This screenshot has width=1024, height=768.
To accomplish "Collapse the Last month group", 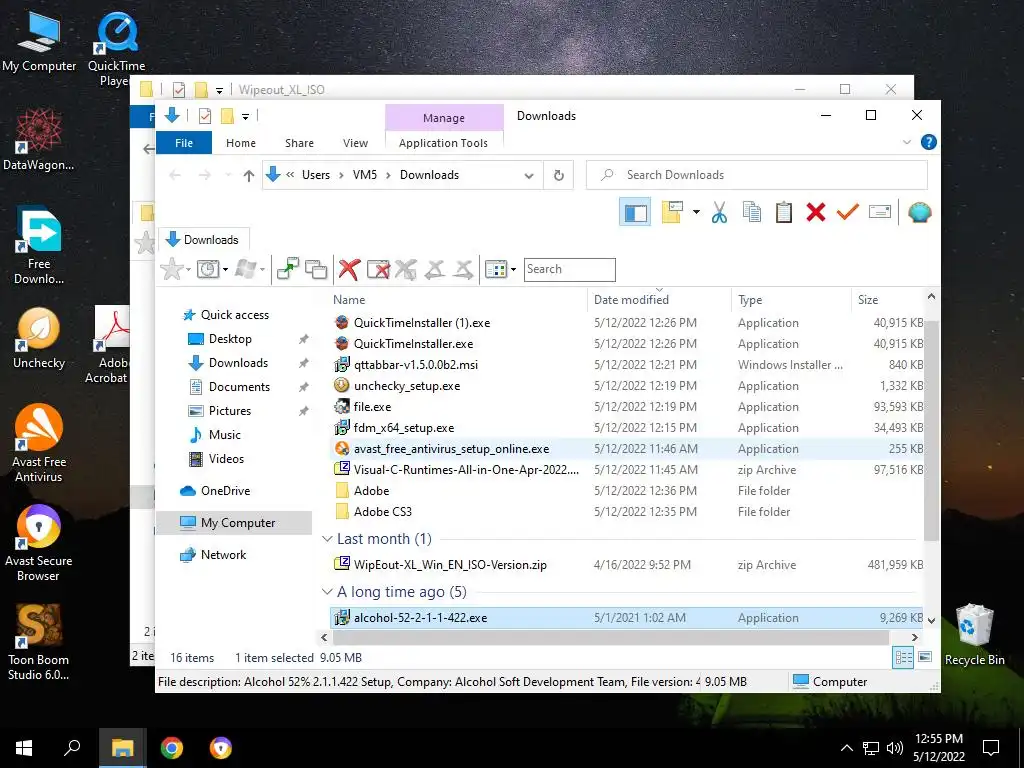I will tap(327, 539).
